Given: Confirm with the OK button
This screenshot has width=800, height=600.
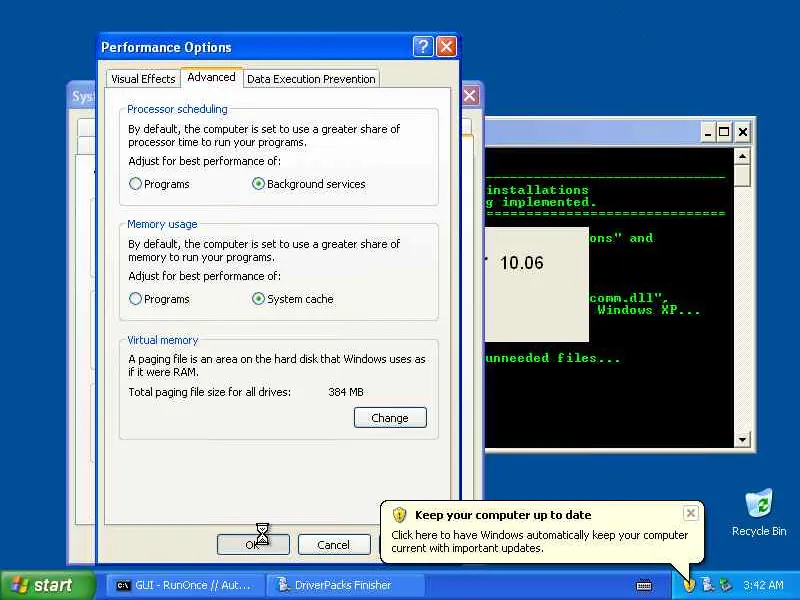Looking at the screenshot, I should point(253,545).
